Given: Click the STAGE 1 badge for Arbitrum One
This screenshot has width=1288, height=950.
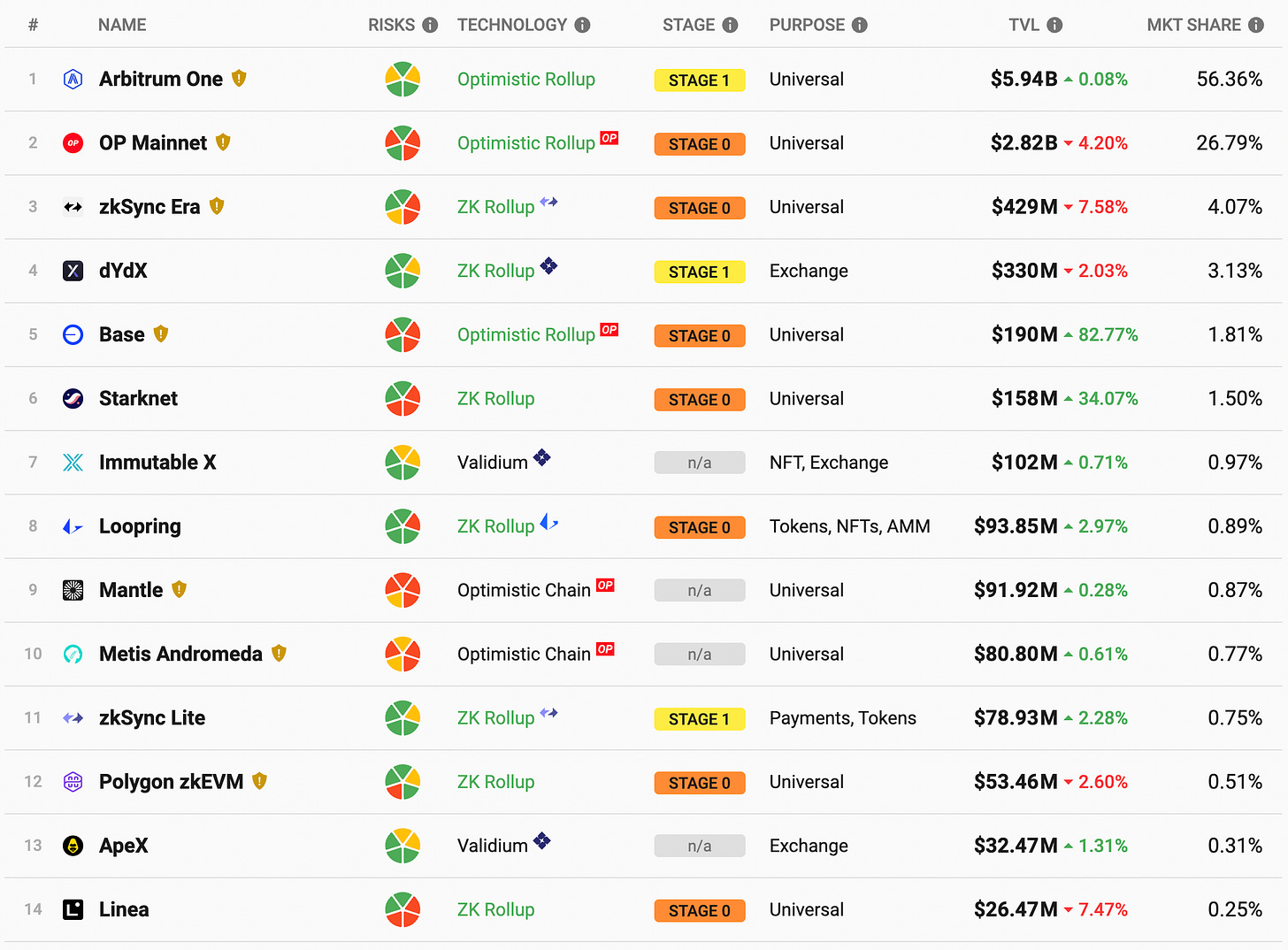Looking at the screenshot, I should pos(700,80).
